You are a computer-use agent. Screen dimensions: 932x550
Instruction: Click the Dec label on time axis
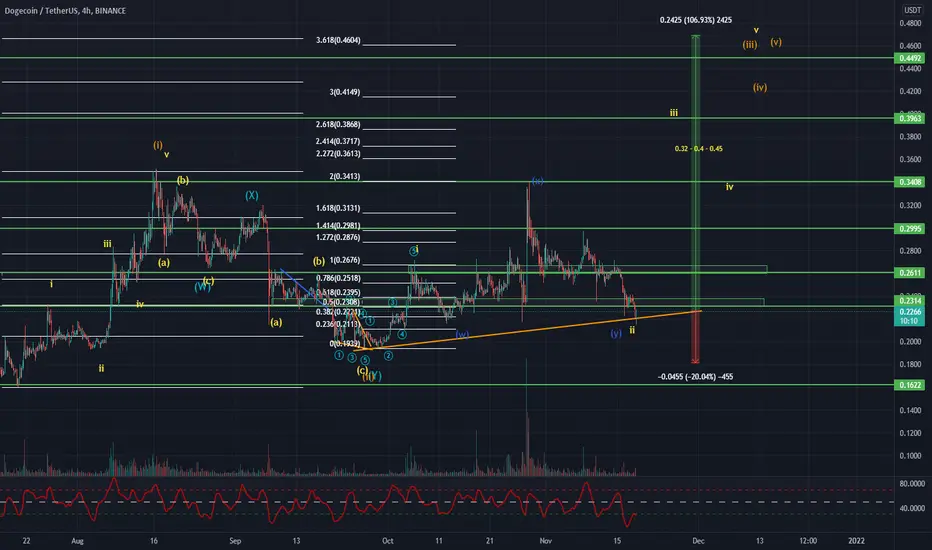[698, 541]
